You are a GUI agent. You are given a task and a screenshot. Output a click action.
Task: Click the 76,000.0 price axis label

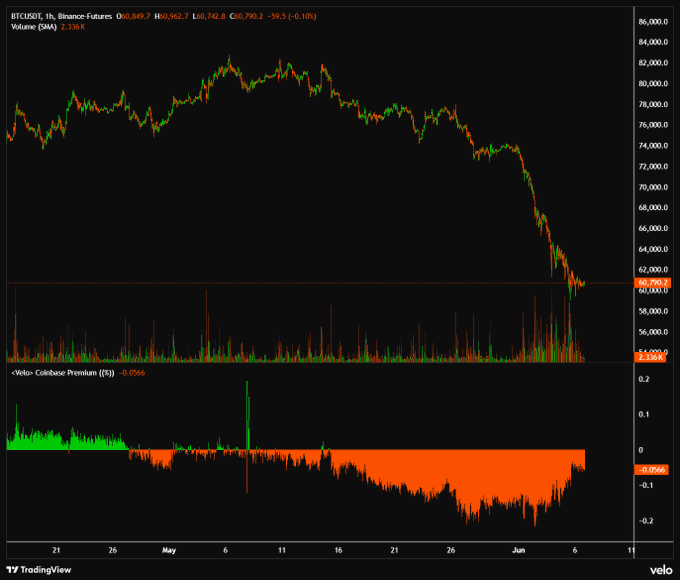(653, 125)
